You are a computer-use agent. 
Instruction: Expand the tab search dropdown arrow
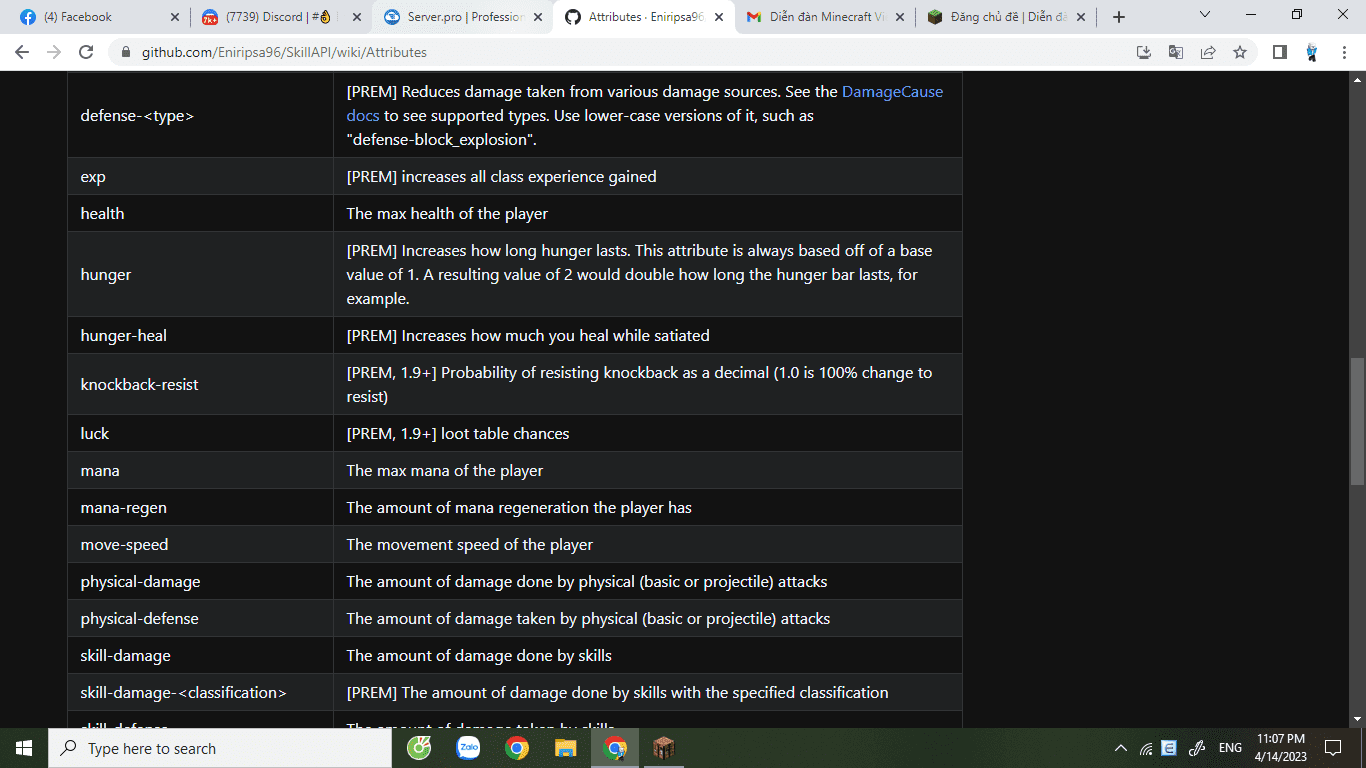1204,16
